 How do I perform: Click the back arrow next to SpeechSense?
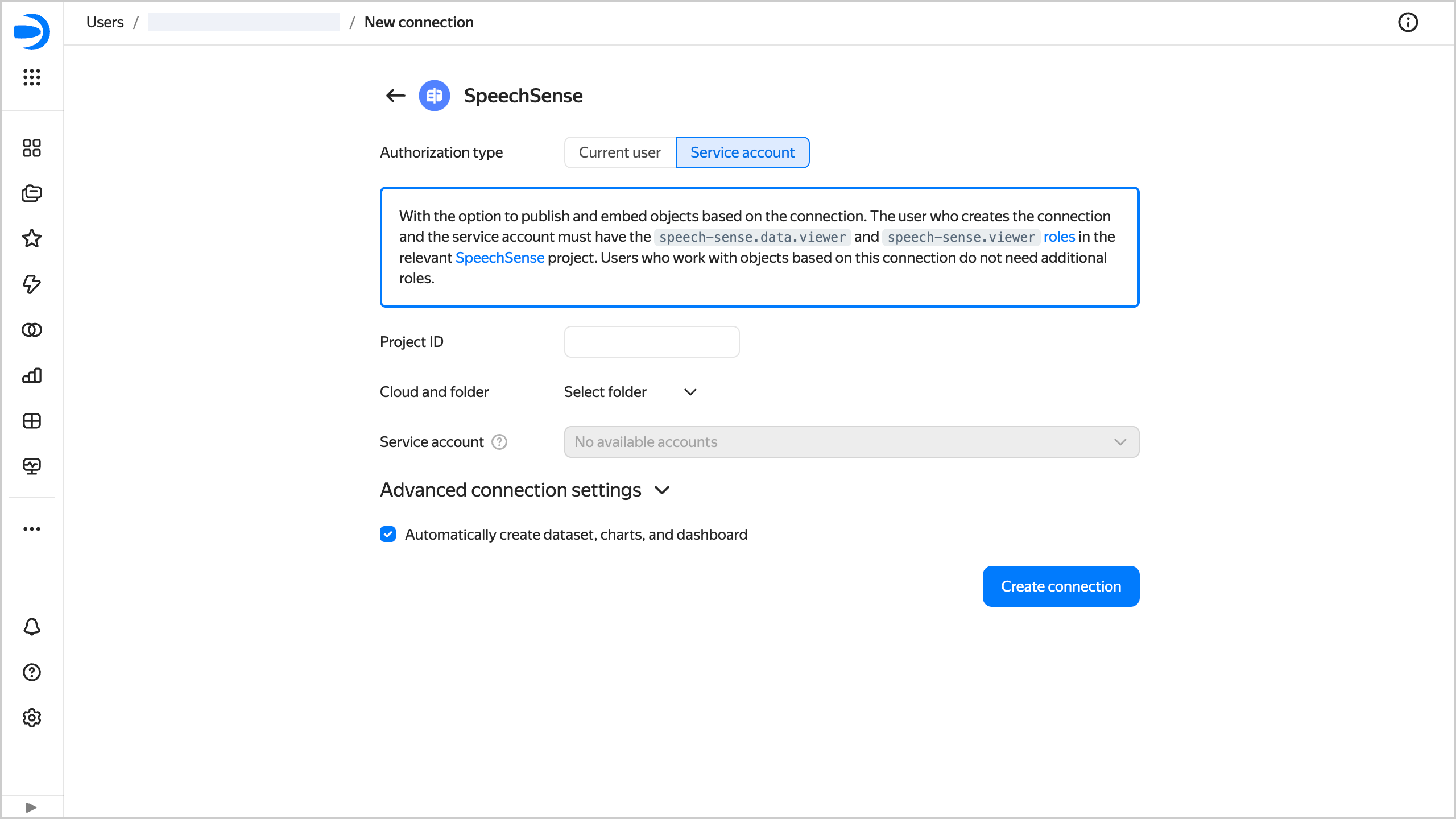[395, 96]
